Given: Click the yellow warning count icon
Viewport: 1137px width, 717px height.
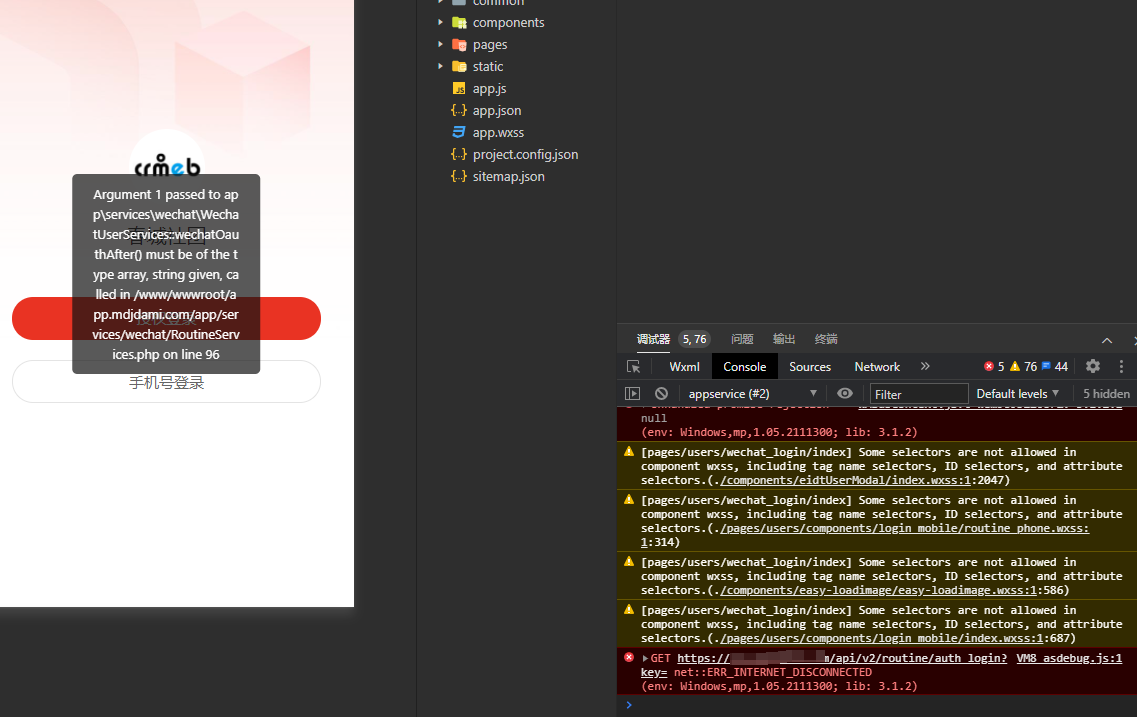Looking at the screenshot, I should point(1014,366).
